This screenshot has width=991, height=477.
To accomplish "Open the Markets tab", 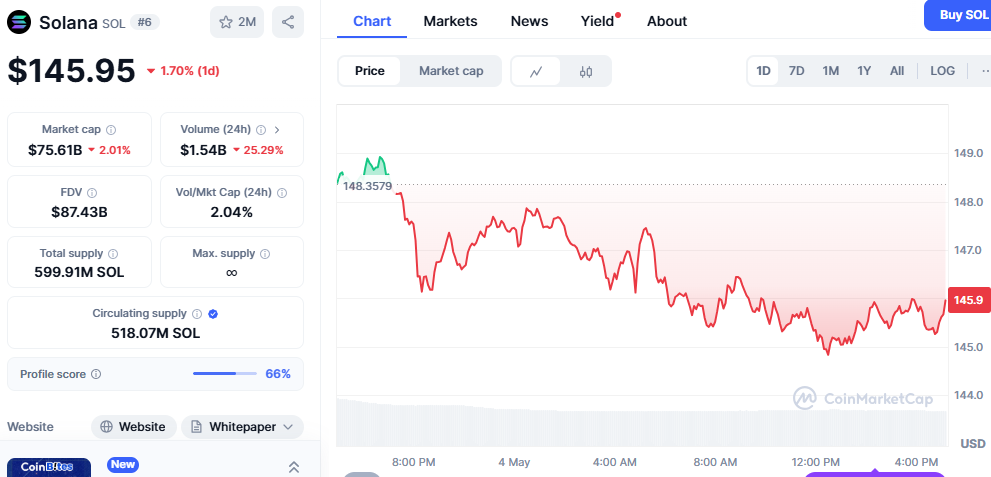I will pyautogui.click(x=450, y=21).
